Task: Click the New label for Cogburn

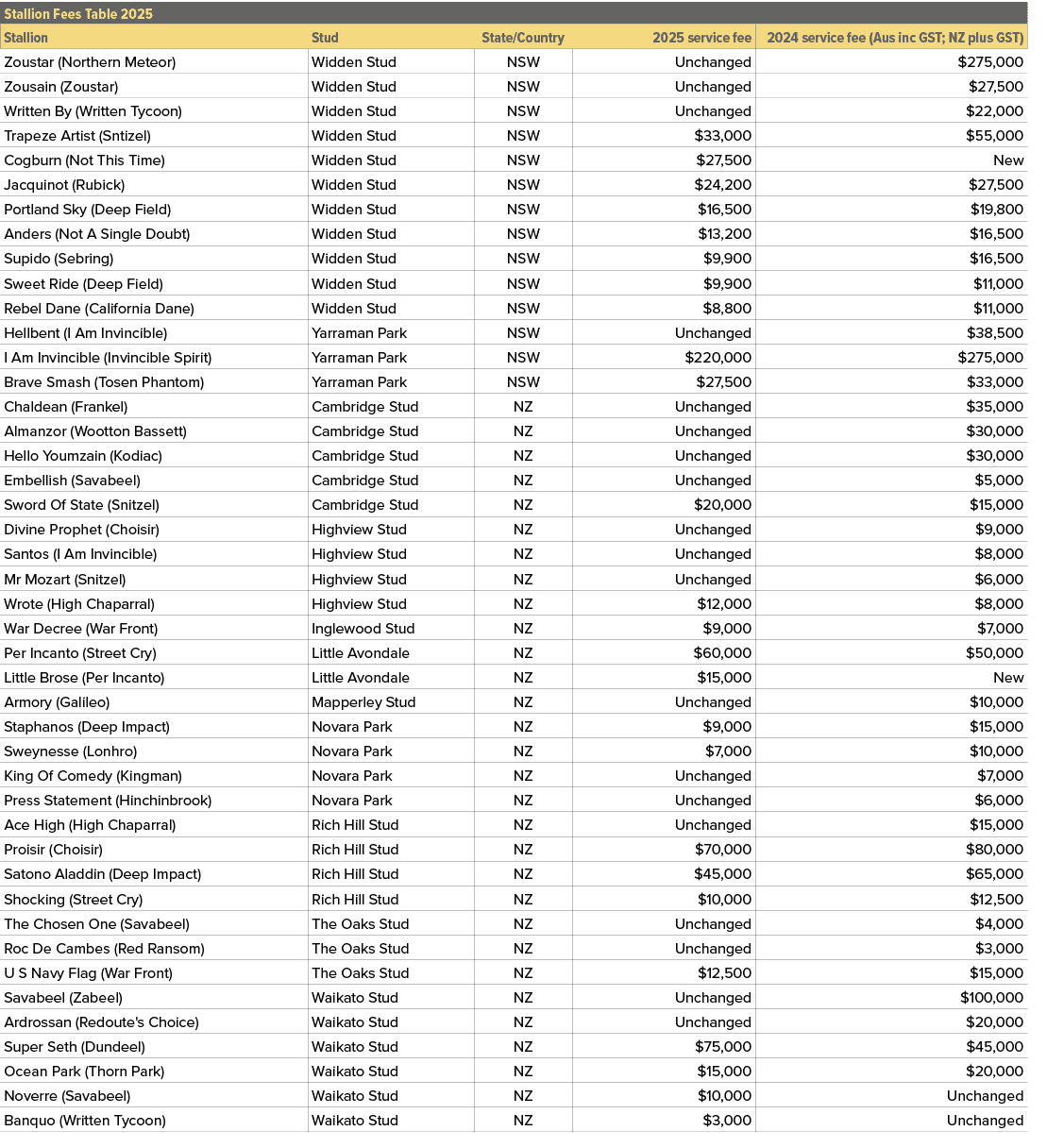Action: 1008,160
